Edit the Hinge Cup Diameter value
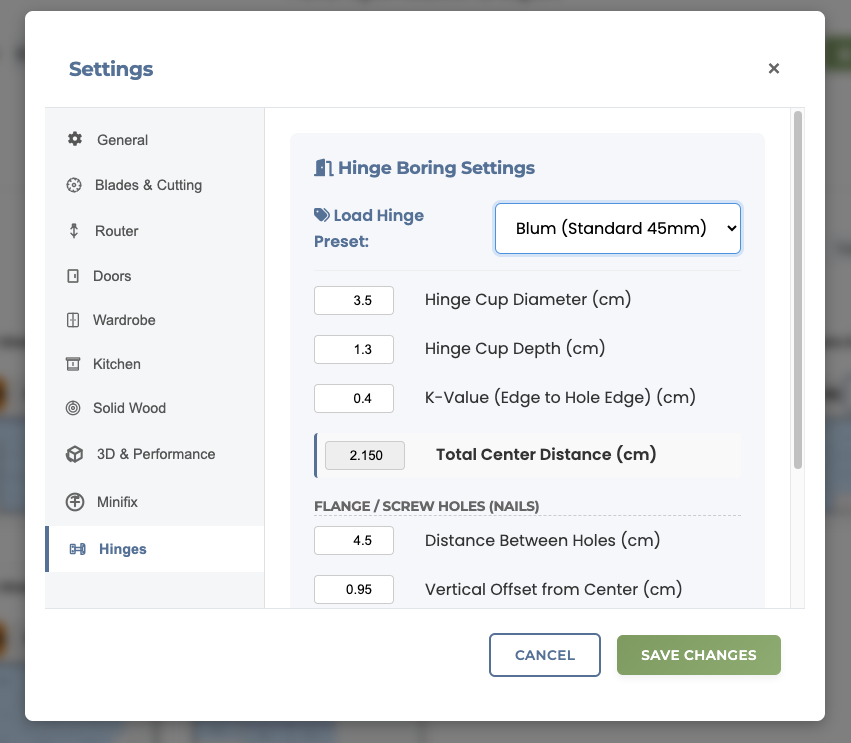 click(354, 300)
